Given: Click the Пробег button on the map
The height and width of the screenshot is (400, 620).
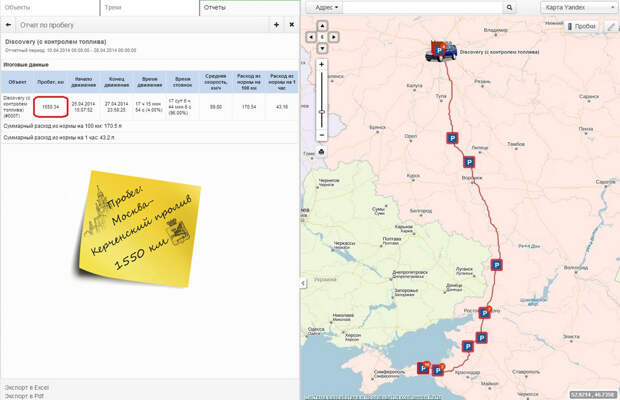Looking at the screenshot, I should (x=582, y=26).
